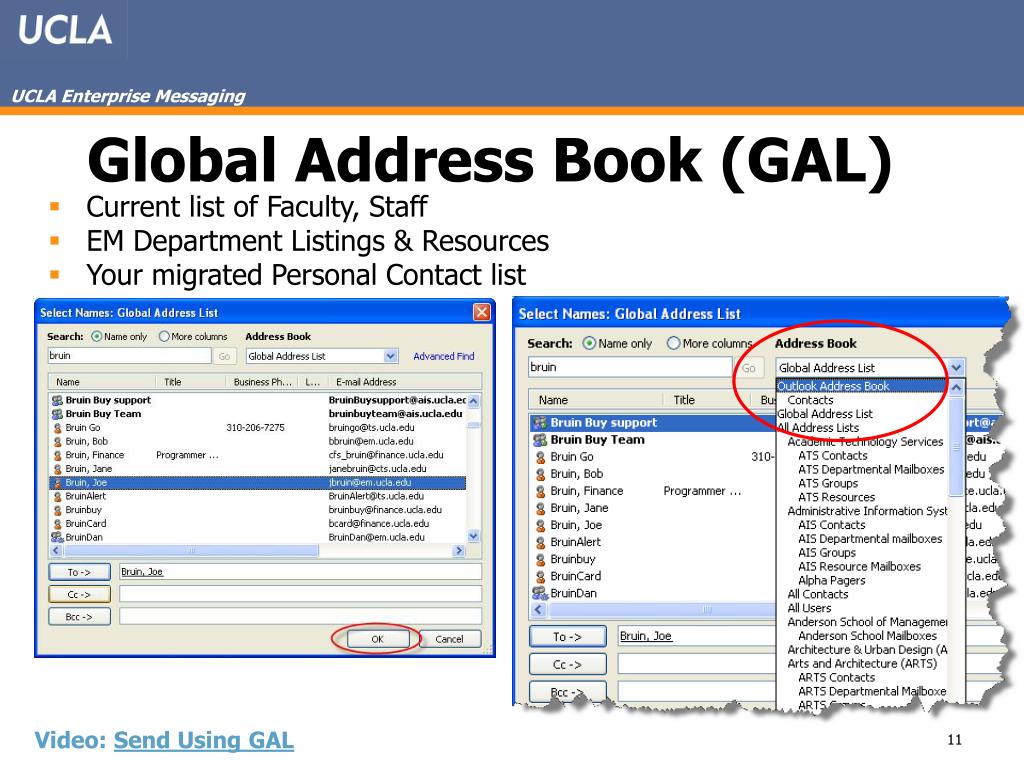Click group icon beside BruinDan, right dialog
Image resolution: width=1024 pixels, height=768 pixels.
539,593
